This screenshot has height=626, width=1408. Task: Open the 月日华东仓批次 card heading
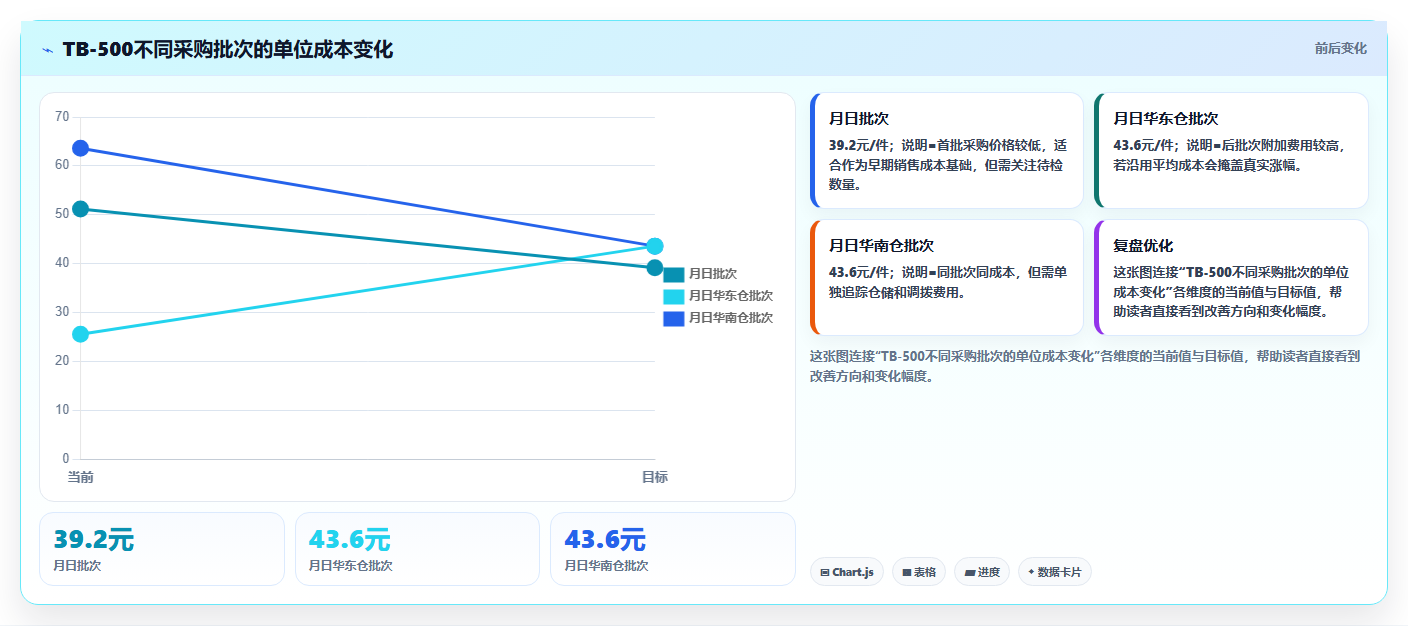point(1166,118)
